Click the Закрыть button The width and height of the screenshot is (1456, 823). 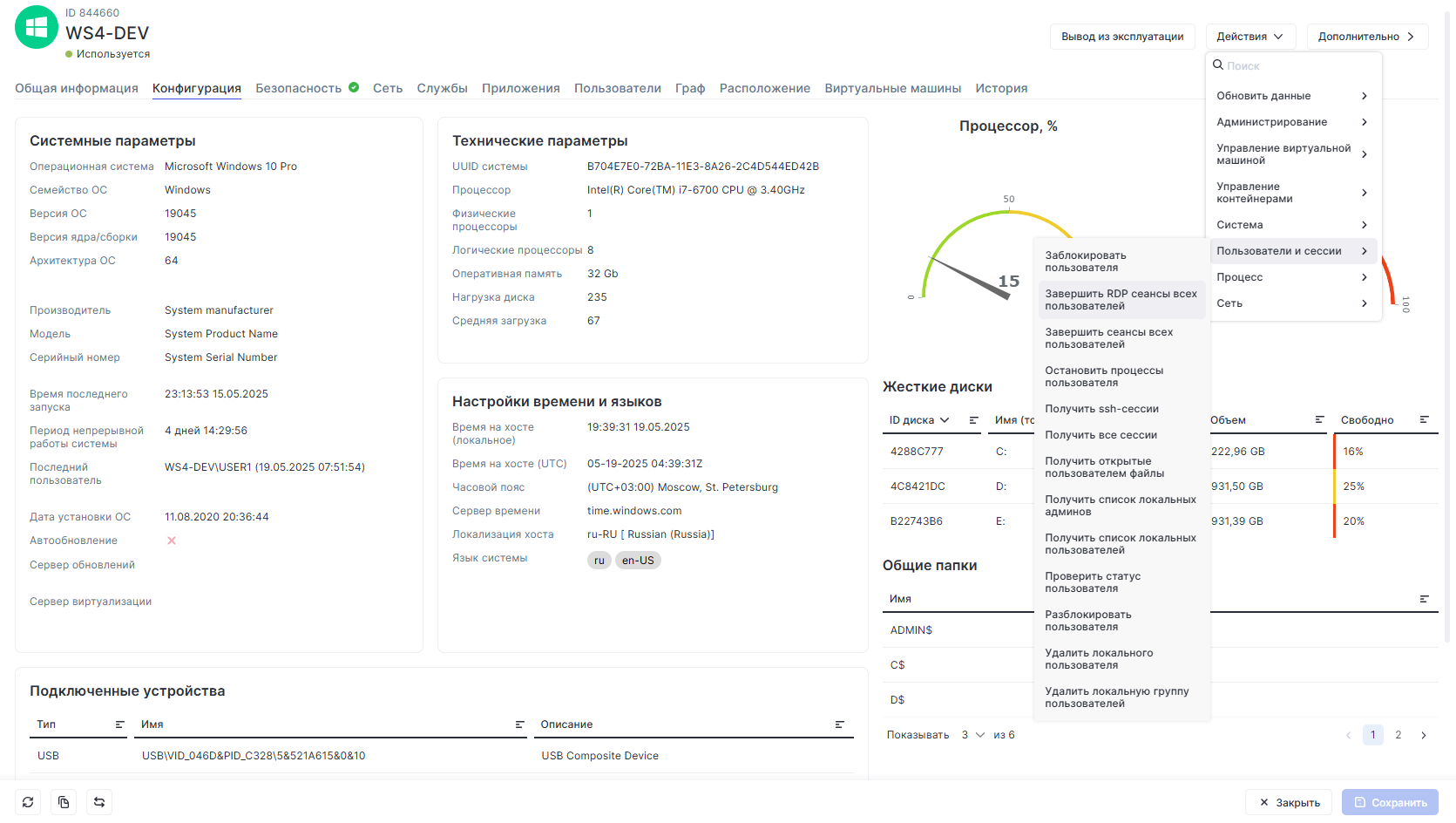pos(1289,803)
